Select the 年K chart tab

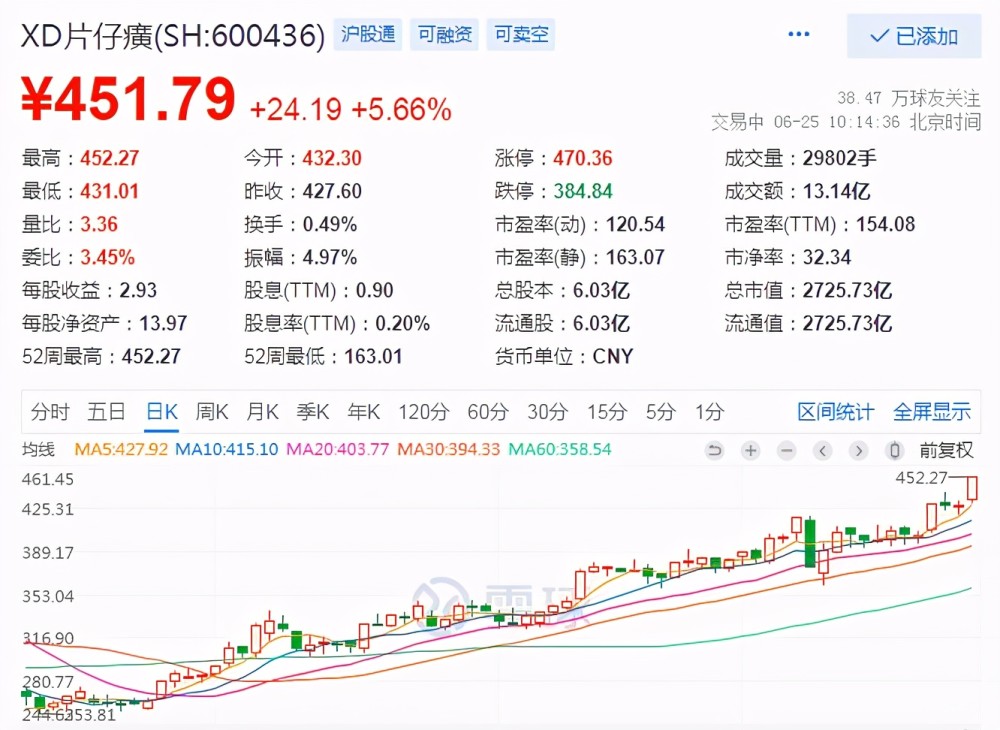(364, 412)
